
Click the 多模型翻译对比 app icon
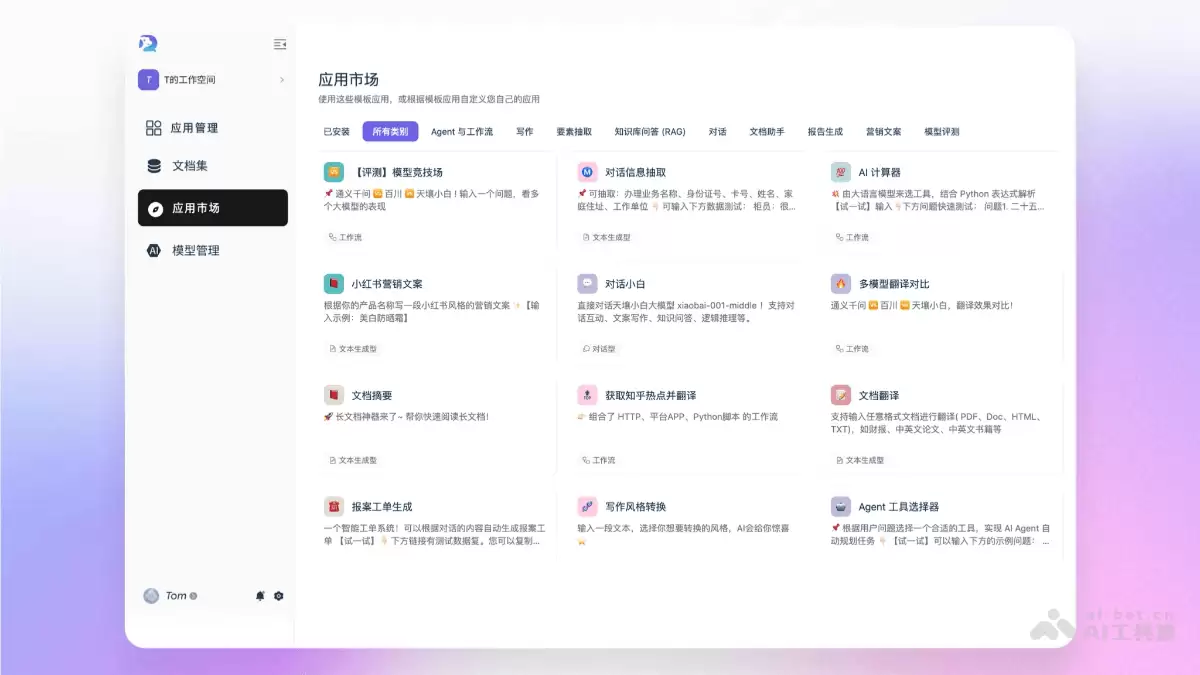(x=841, y=284)
